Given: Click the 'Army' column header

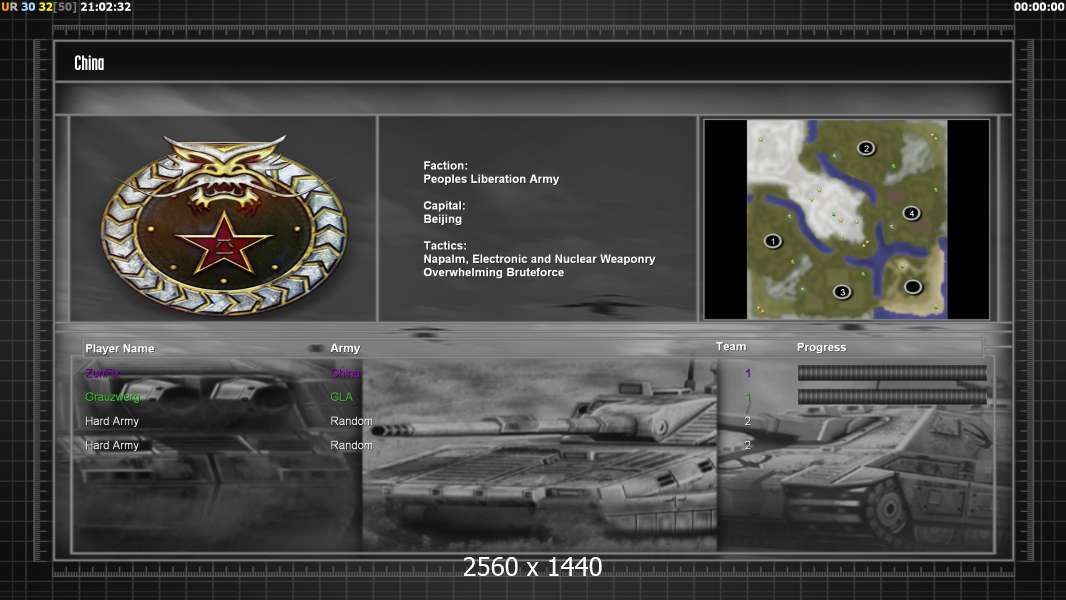Looking at the screenshot, I should pos(345,348).
